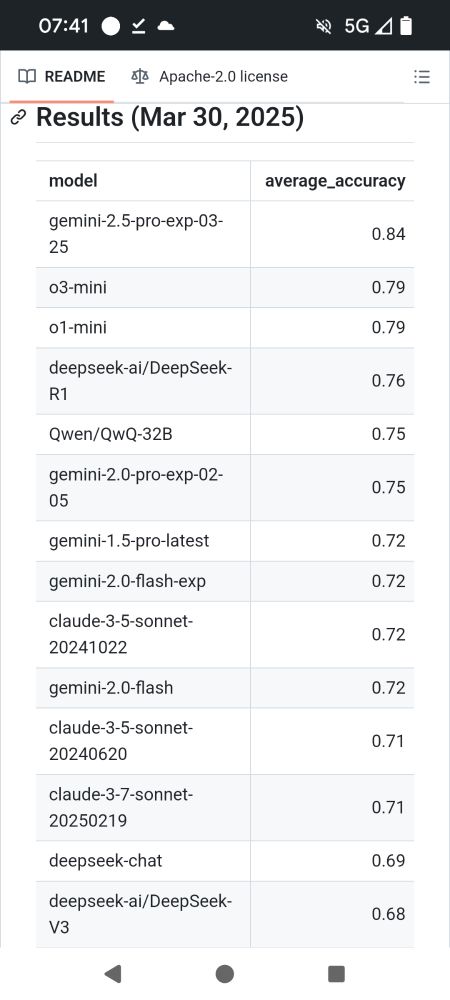Tap the Android home circle button

click(224, 973)
